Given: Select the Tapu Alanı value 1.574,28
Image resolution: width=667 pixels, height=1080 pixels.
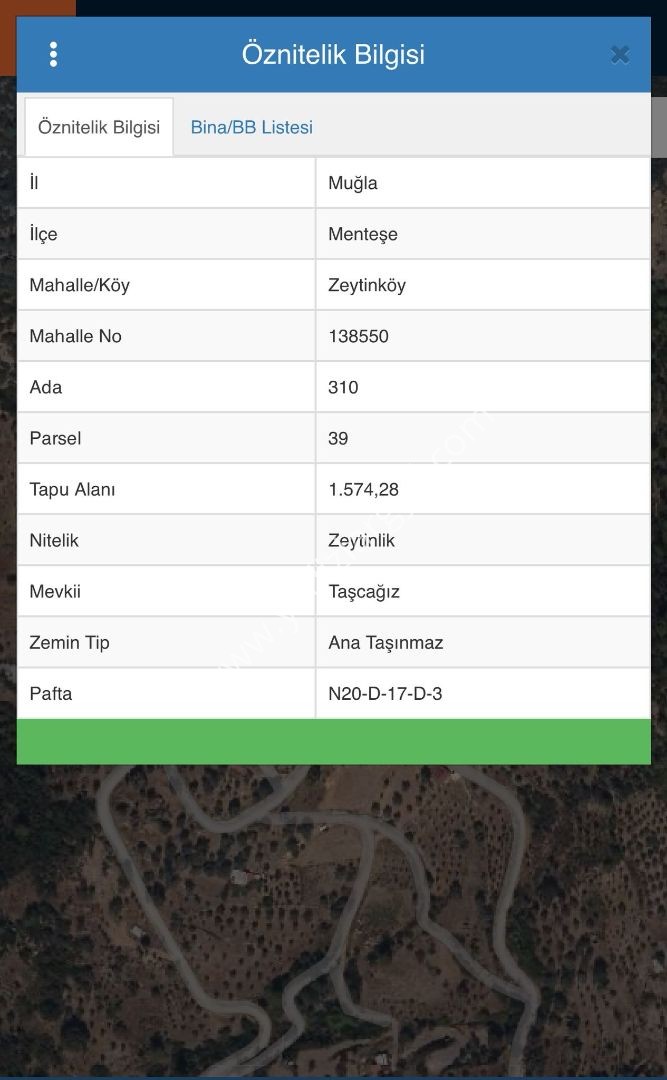Looking at the screenshot, I should pyautogui.click(x=363, y=489).
